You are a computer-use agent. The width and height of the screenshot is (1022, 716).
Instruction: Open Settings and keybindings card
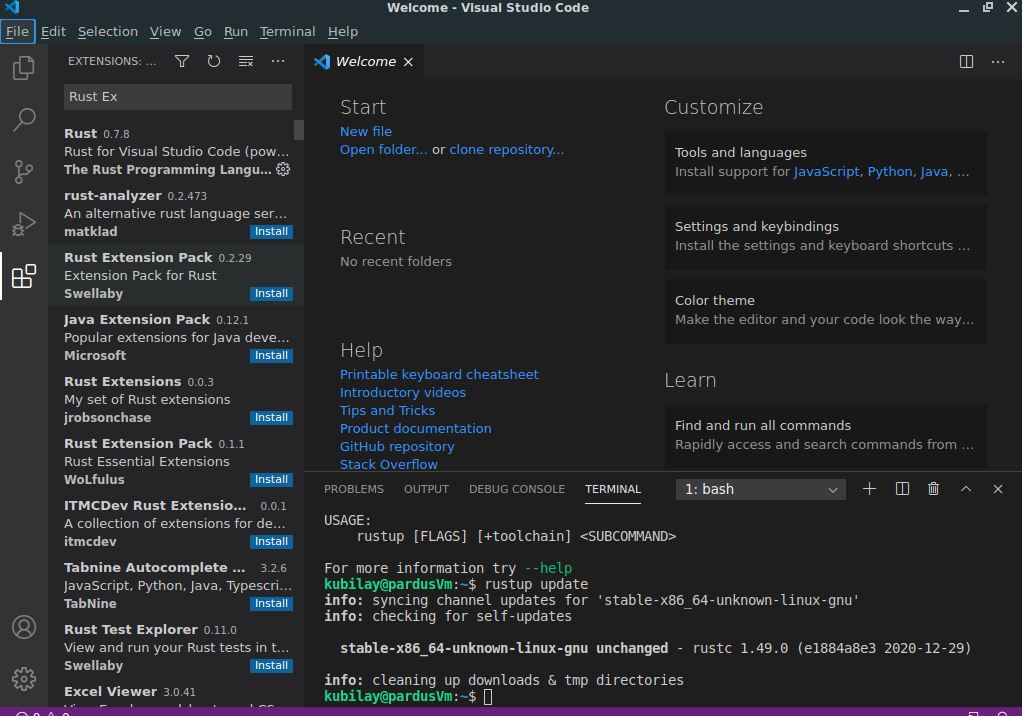click(x=825, y=236)
